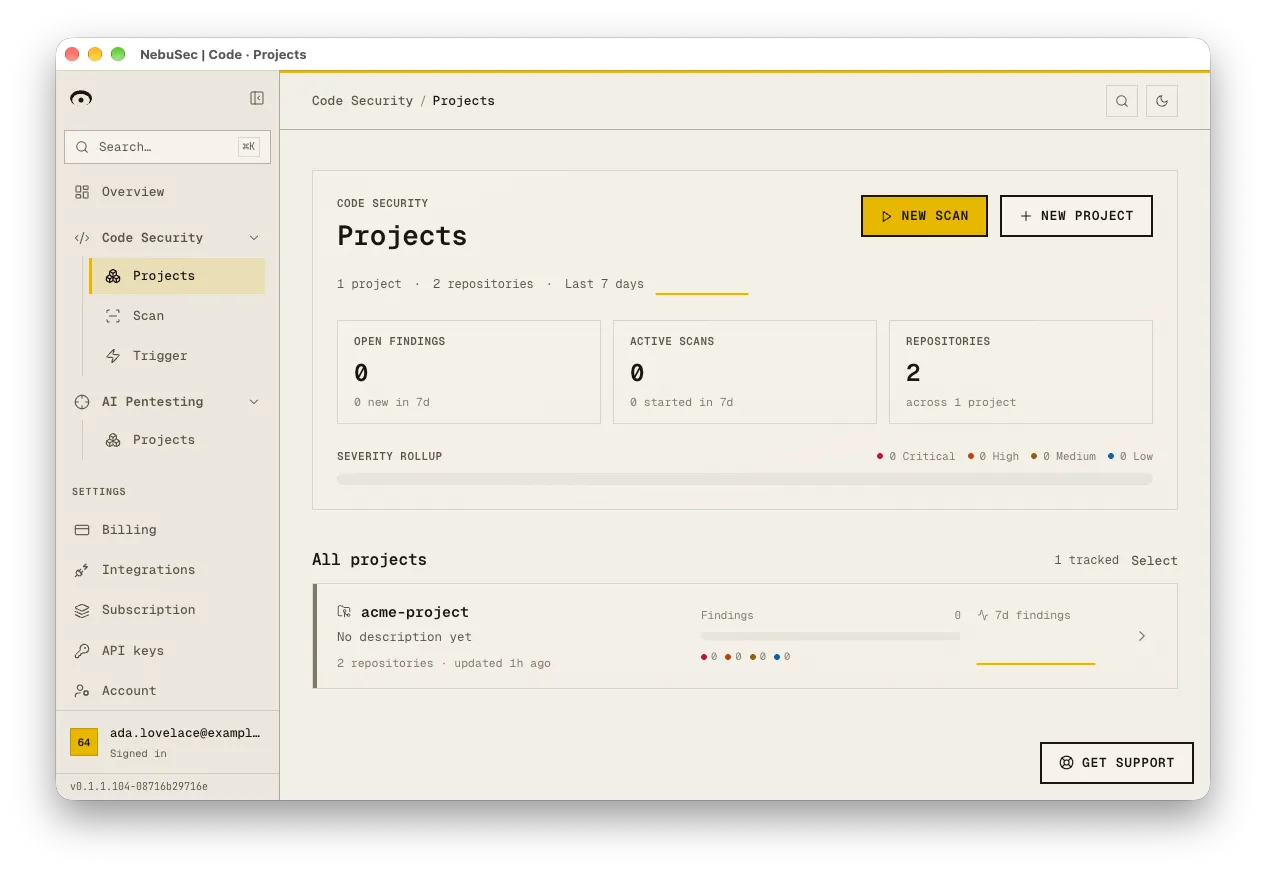
Task: Open search via header magnifier icon
Action: 1122,101
